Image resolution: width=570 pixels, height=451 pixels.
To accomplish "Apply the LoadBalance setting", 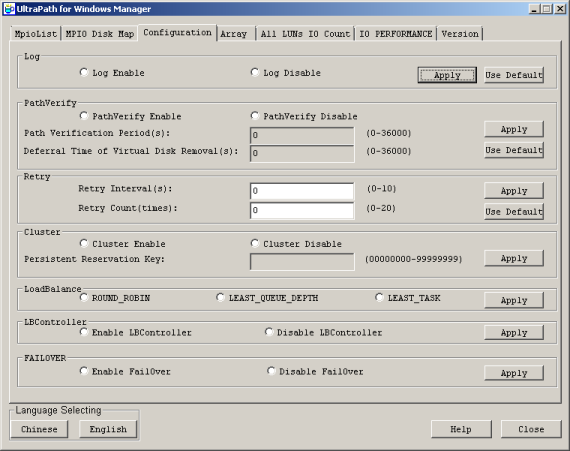I will tap(514, 300).
